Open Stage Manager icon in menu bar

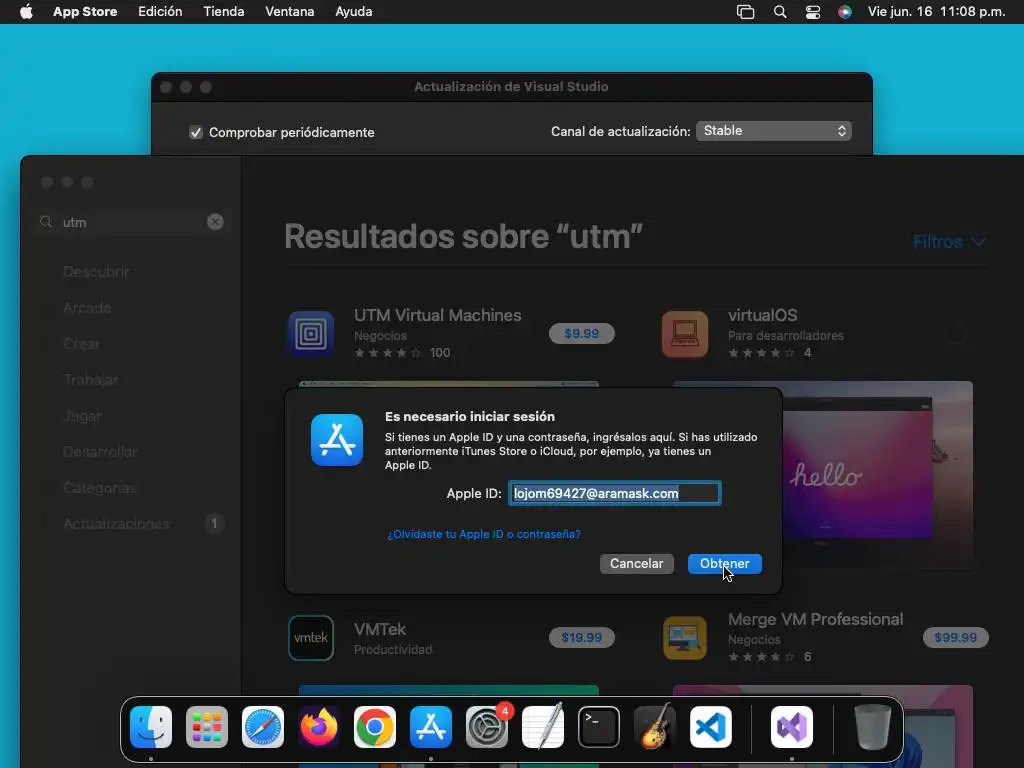point(745,12)
